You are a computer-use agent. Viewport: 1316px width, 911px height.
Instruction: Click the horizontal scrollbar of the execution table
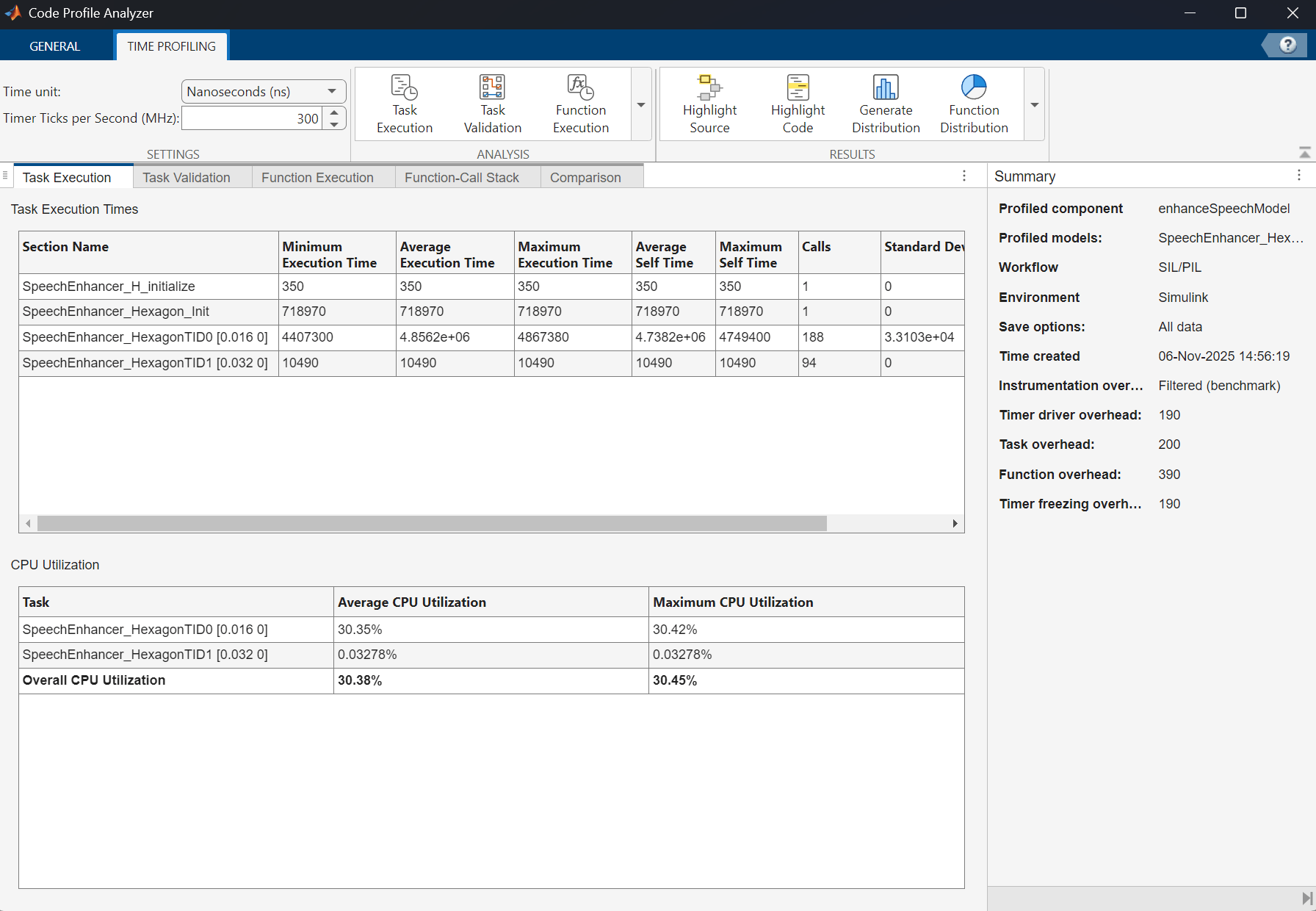click(432, 523)
